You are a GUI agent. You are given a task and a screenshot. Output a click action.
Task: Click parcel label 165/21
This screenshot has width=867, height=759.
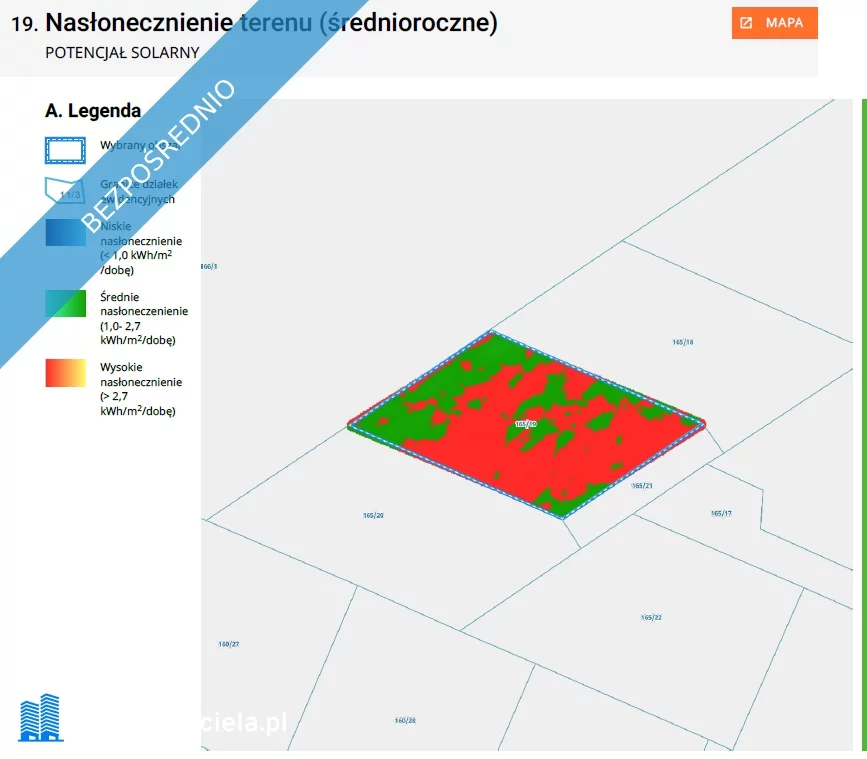coord(642,485)
